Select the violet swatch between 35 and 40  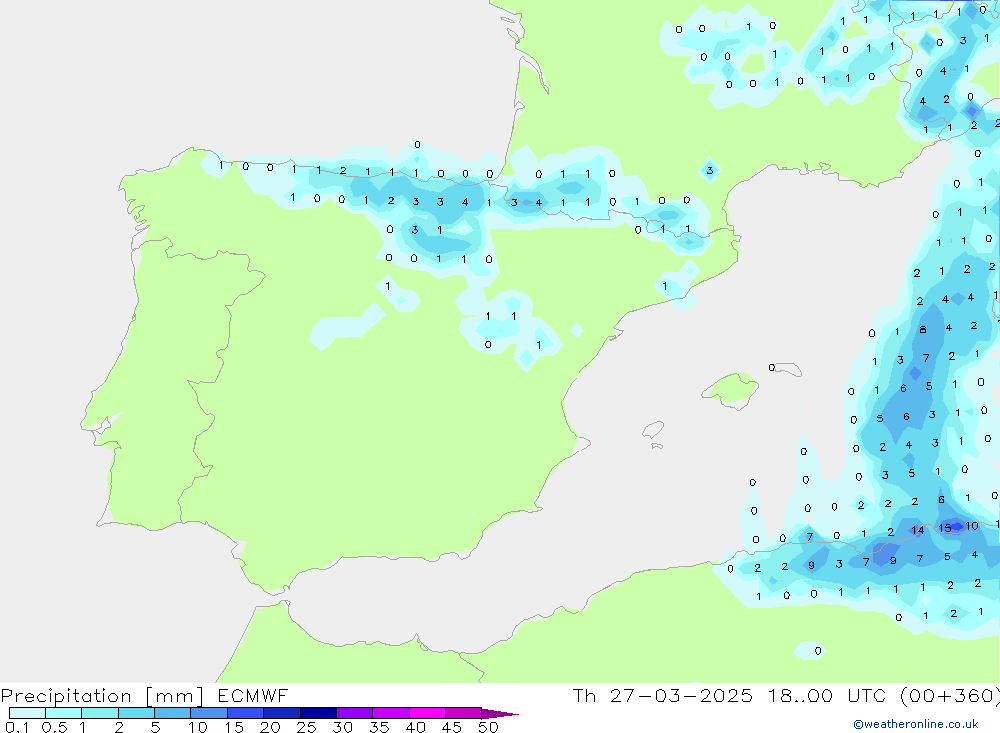tap(391, 713)
